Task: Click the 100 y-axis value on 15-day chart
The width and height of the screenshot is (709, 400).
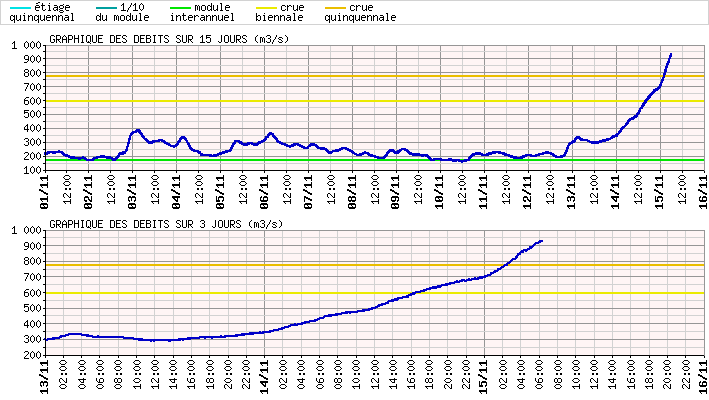Action: [33, 170]
